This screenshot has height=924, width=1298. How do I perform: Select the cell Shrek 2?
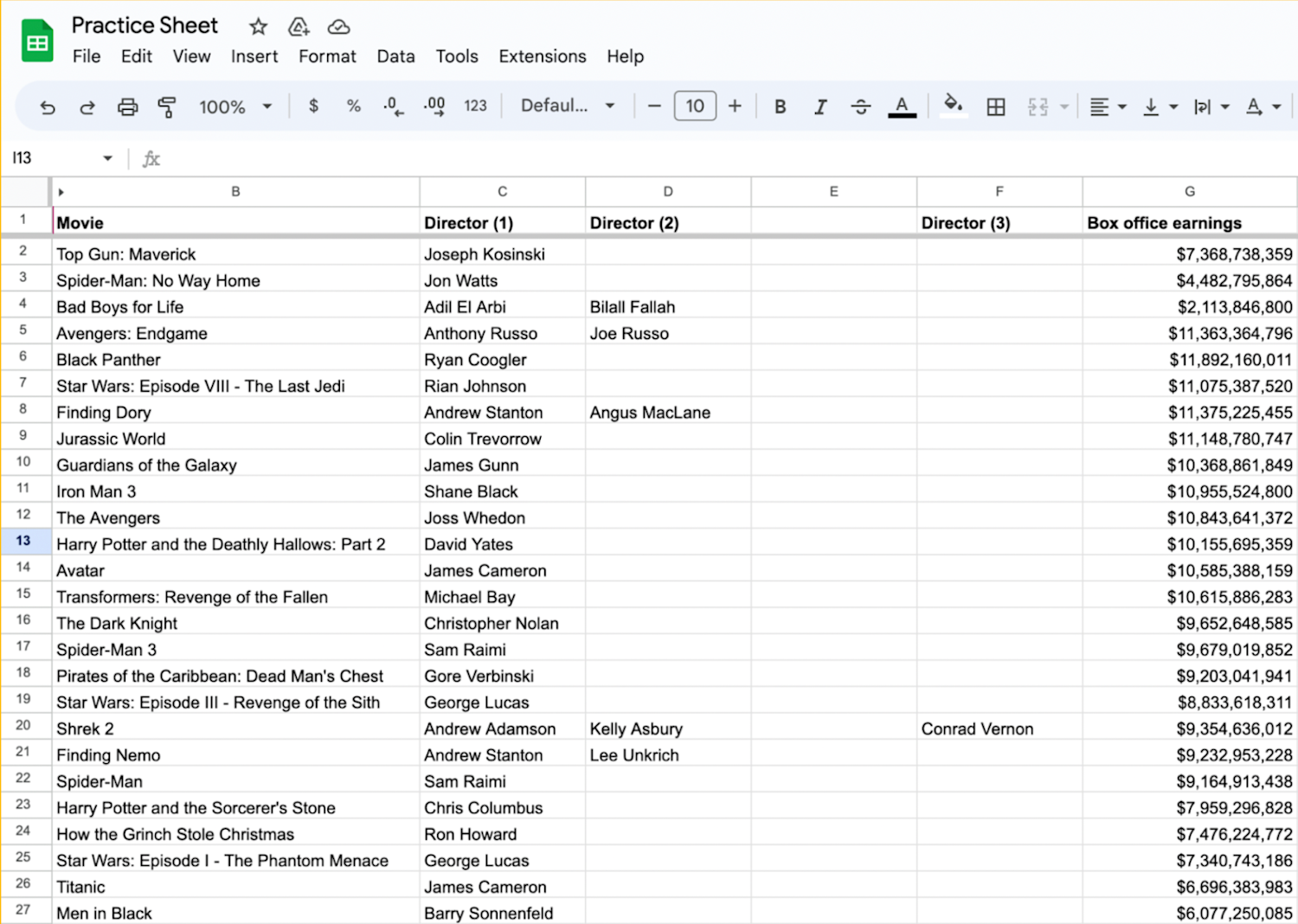[235, 728]
